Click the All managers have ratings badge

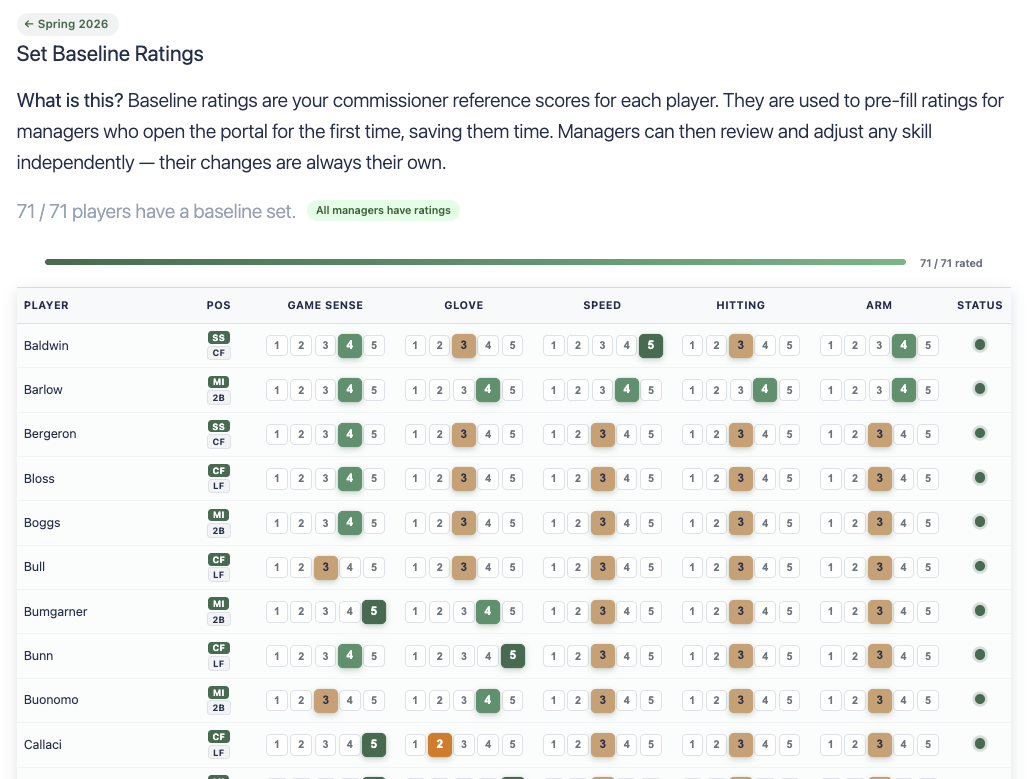coord(383,211)
